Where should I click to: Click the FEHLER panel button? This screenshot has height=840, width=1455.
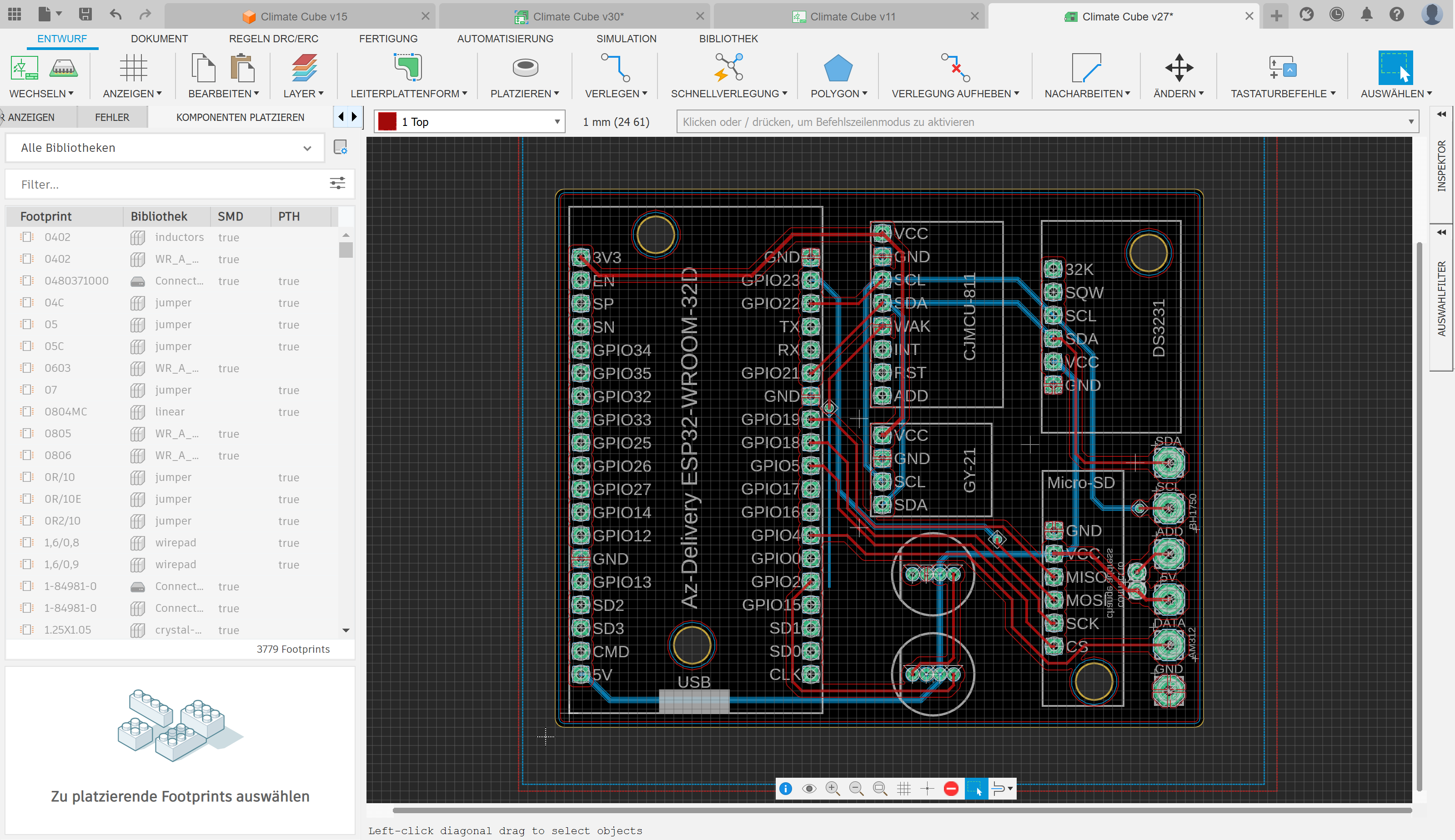[112, 117]
